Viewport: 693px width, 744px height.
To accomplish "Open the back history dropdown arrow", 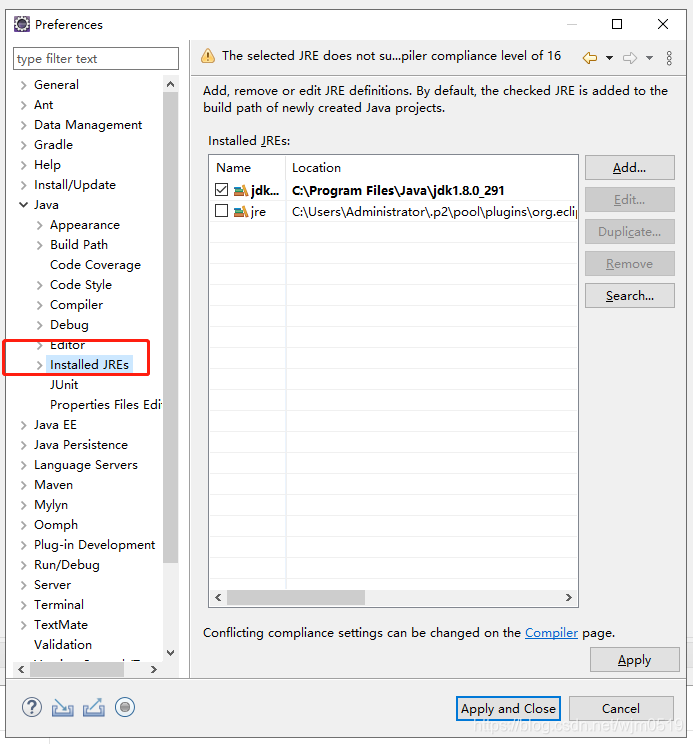I will [x=610, y=58].
